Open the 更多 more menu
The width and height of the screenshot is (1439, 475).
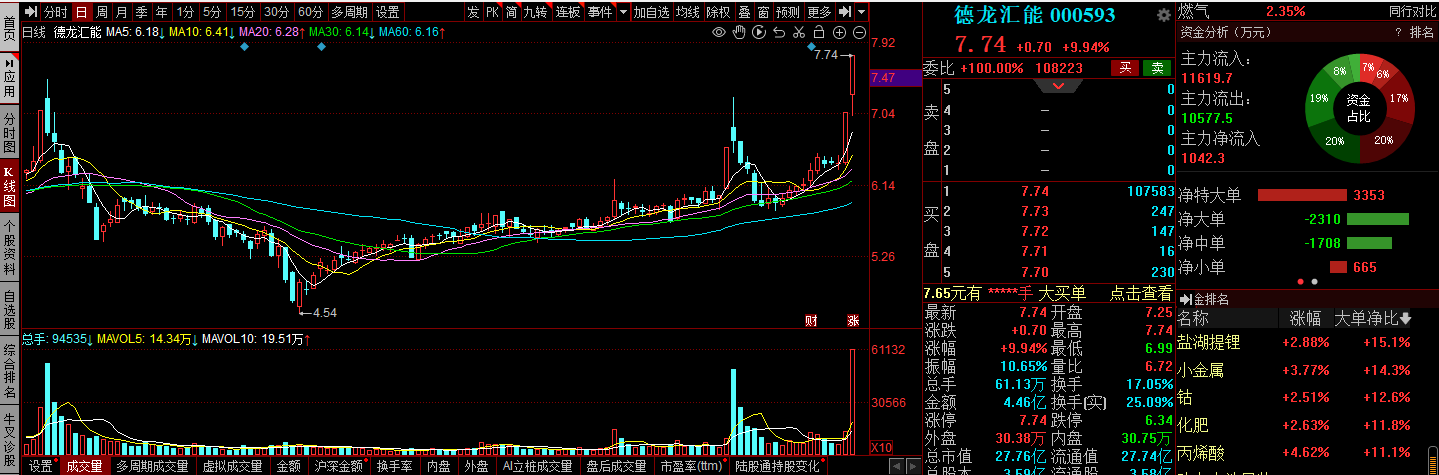pyautogui.click(x=820, y=12)
